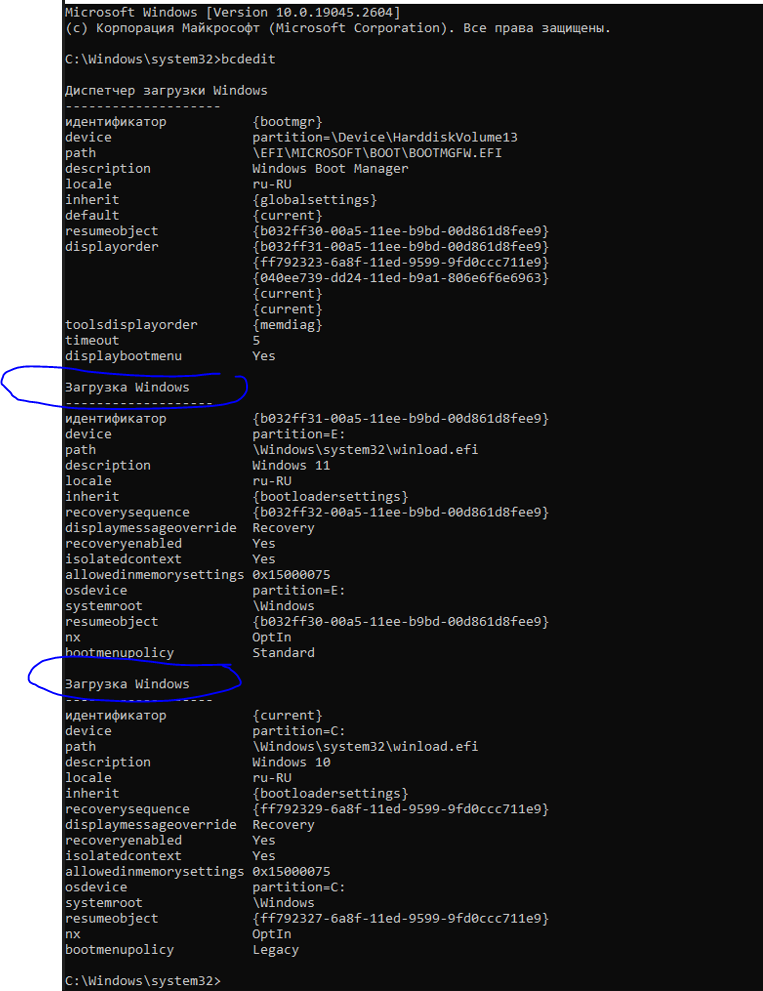This screenshot has width=763, height=991.
Task: Select the 'Диспетчер загрузки Windows' heading
Action: [x=166, y=90]
